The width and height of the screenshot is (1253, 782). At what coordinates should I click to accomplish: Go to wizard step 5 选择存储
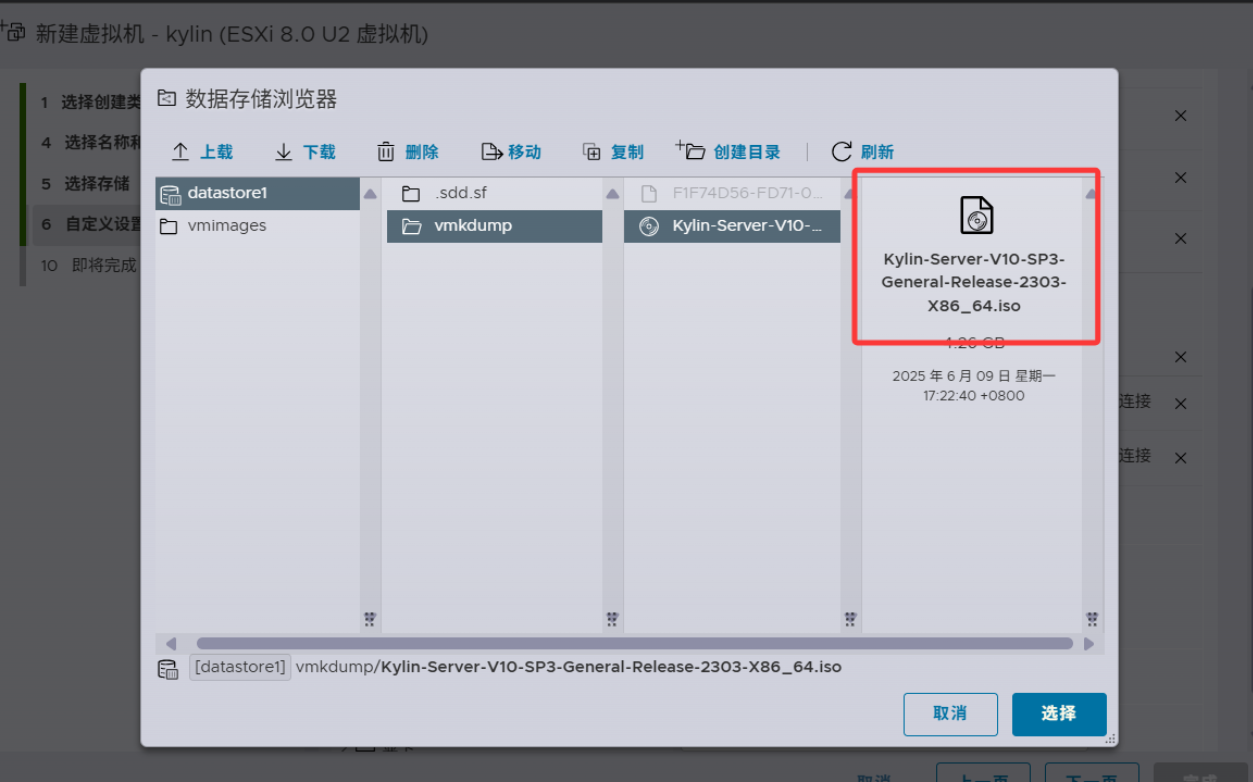coord(96,184)
